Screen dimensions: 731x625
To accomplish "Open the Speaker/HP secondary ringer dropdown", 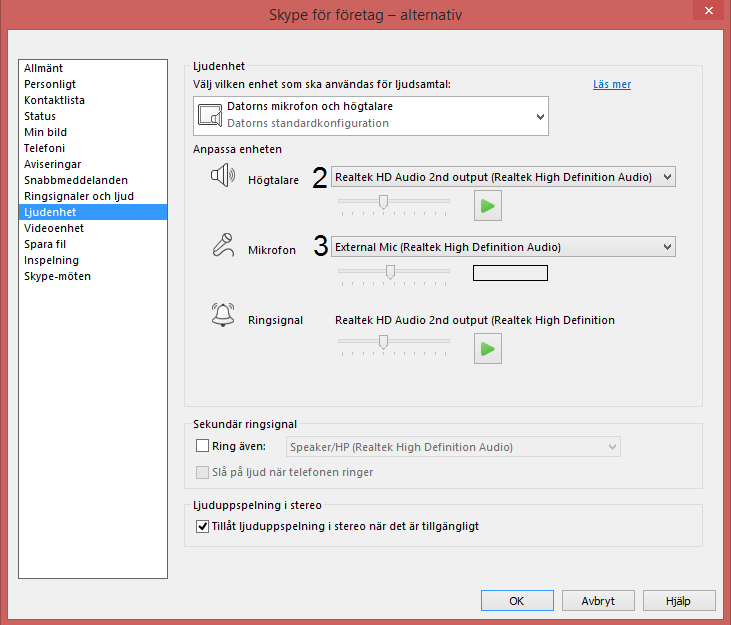I will pos(453,447).
